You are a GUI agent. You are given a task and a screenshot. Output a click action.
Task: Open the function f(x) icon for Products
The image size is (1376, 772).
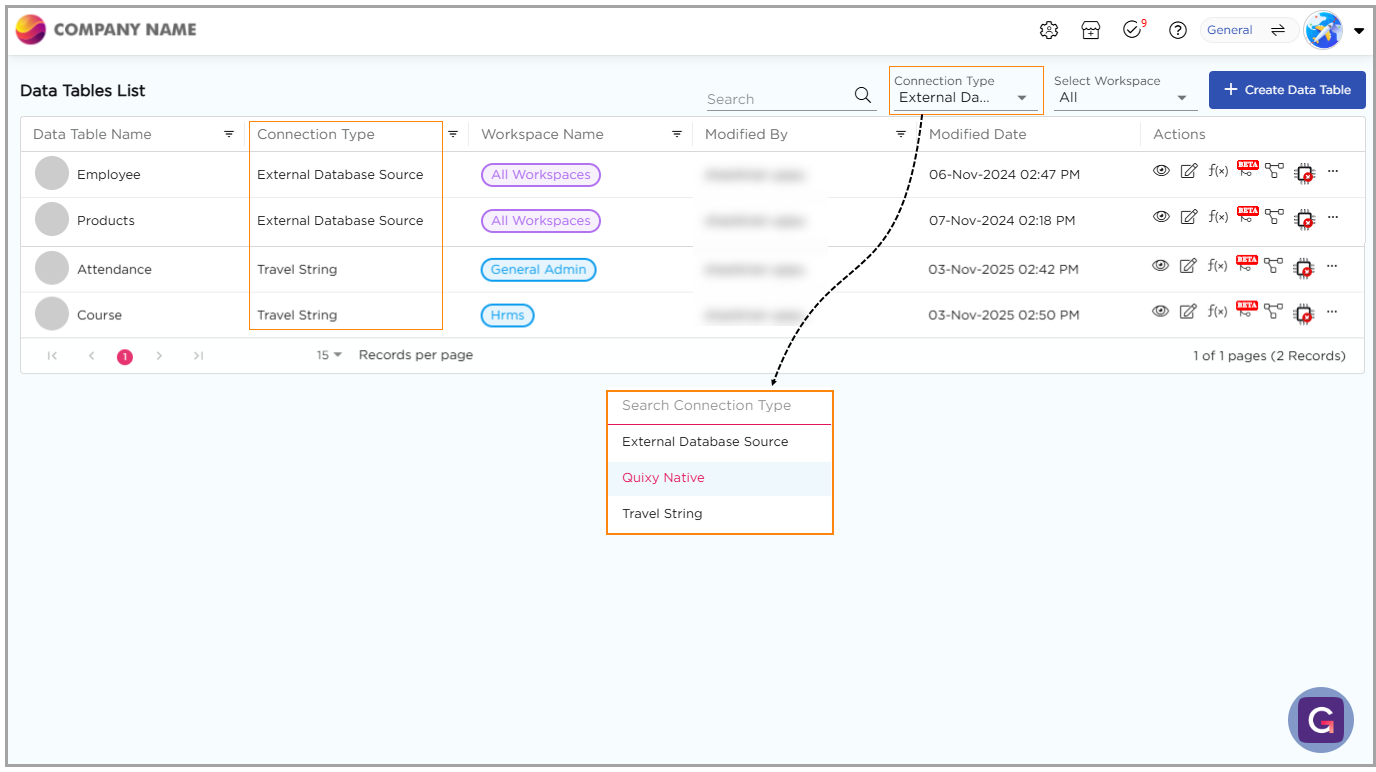[x=1218, y=217]
